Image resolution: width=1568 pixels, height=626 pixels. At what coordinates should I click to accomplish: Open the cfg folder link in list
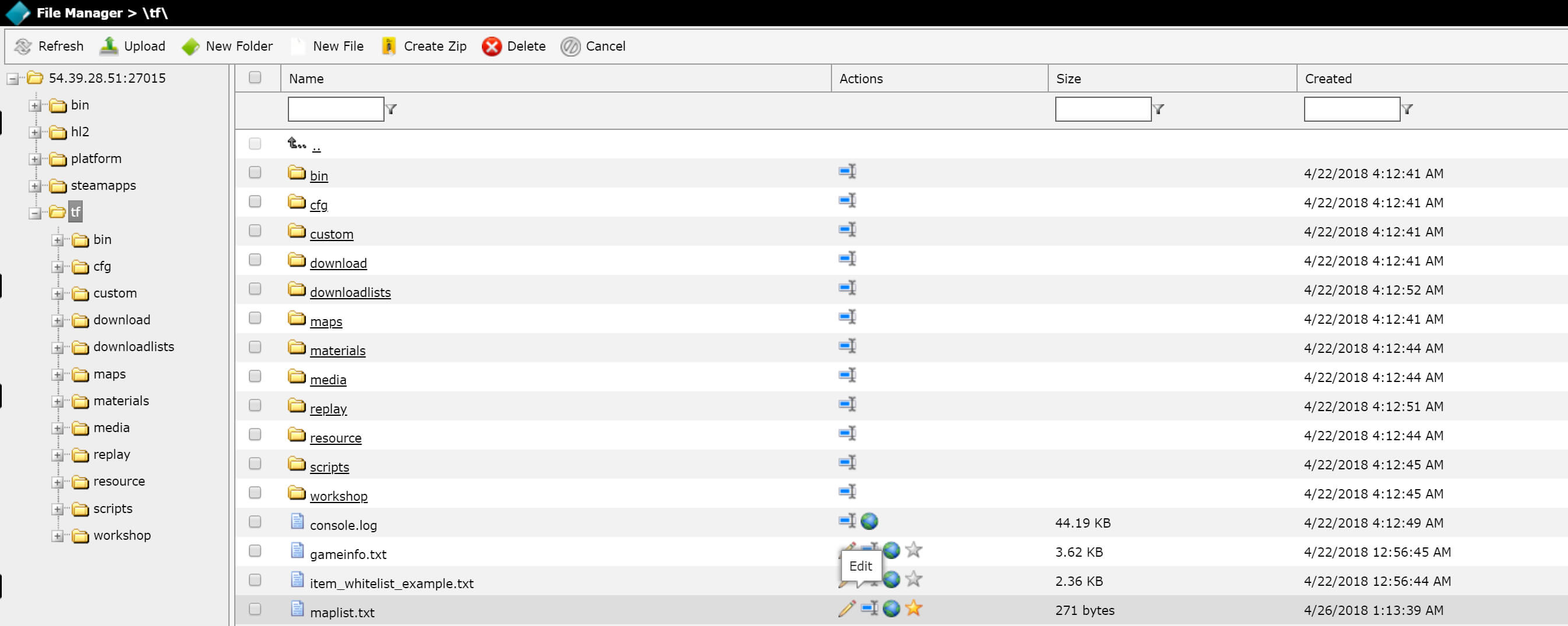point(318,205)
